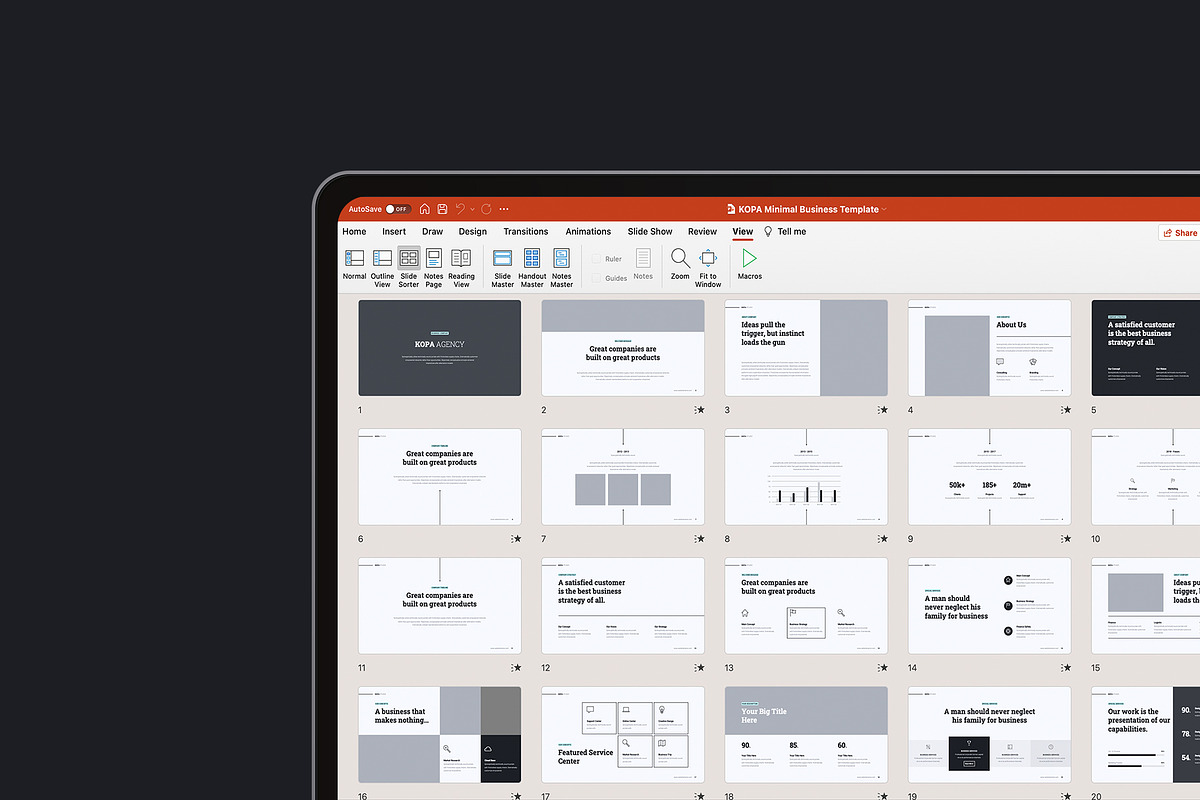The width and height of the screenshot is (1200, 800).
Task: Open the Handout Master view
Action: 532,268
